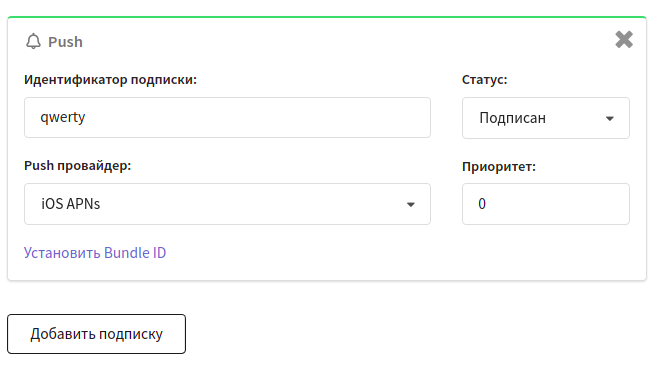
Task: Click the bell icon next to Push
Action: coord(33,42)
